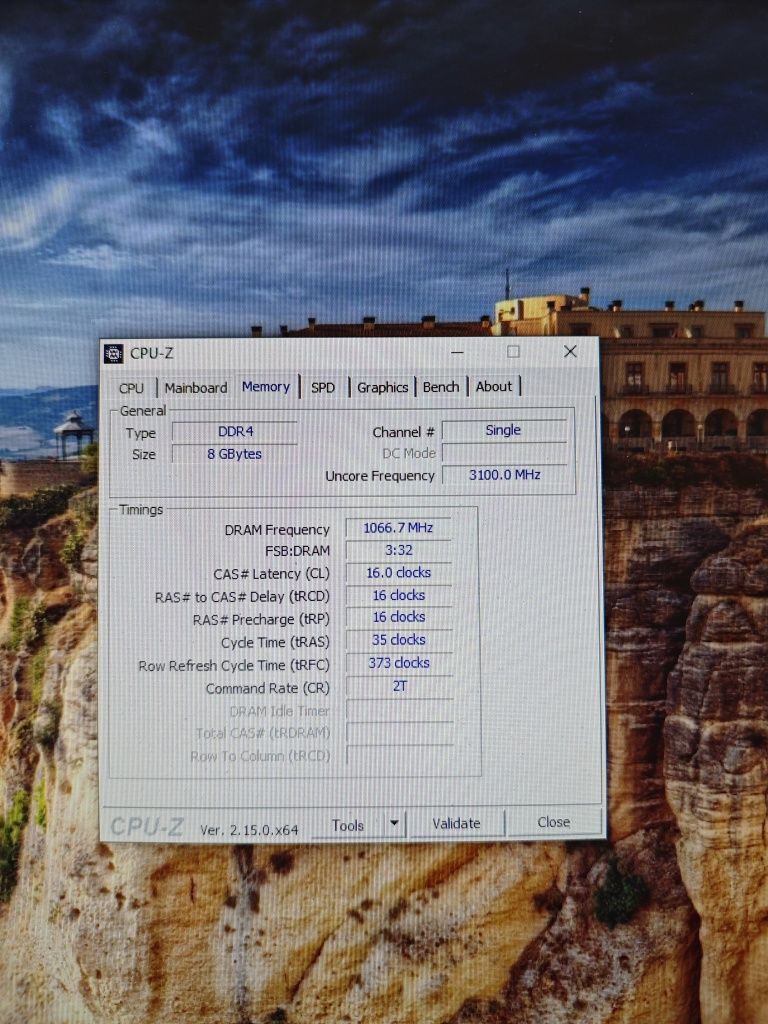768x1024 pixels.
Task: Click the Uncore Frequency label
Action: (x=379, y=476)
